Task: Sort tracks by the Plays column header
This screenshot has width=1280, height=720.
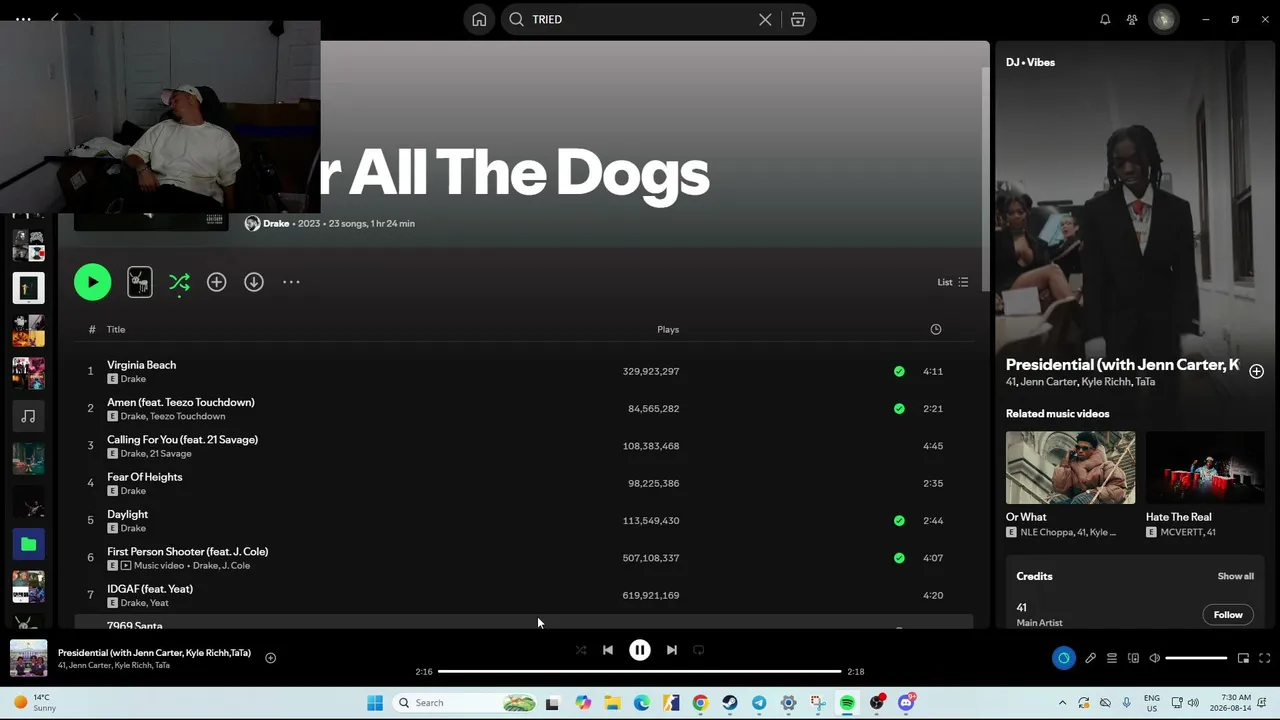Action: pos(668,329)
